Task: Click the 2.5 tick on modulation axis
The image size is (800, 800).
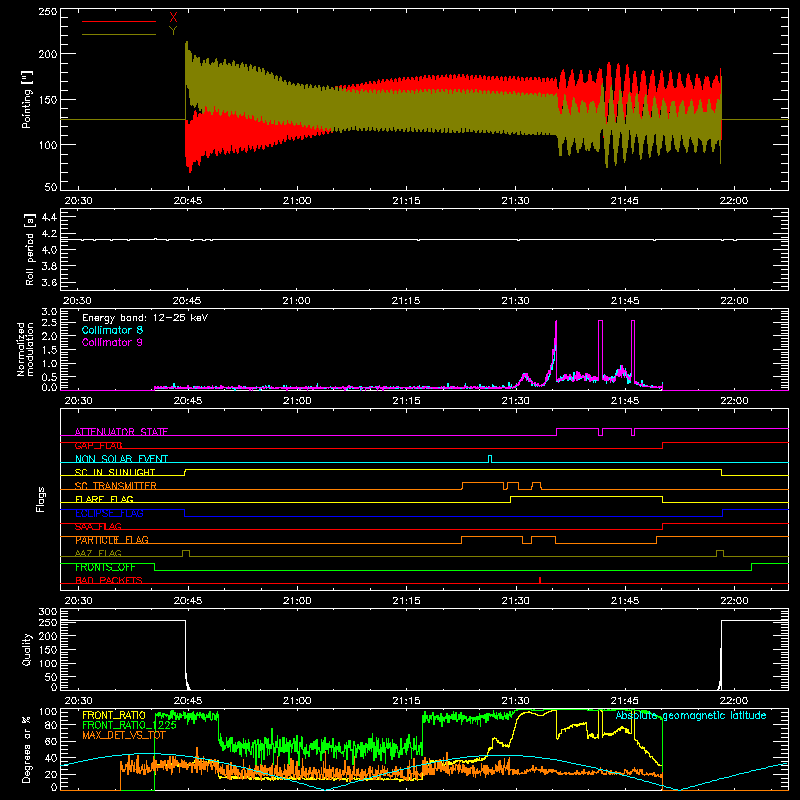Action: 49,323
